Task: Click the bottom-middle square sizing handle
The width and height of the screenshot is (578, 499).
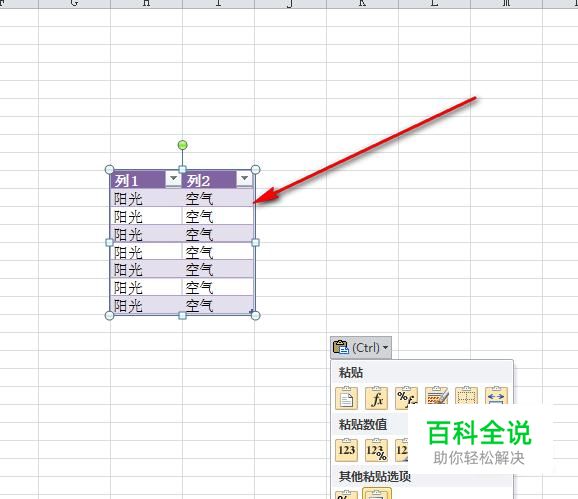Action: [x=182, y=315]
